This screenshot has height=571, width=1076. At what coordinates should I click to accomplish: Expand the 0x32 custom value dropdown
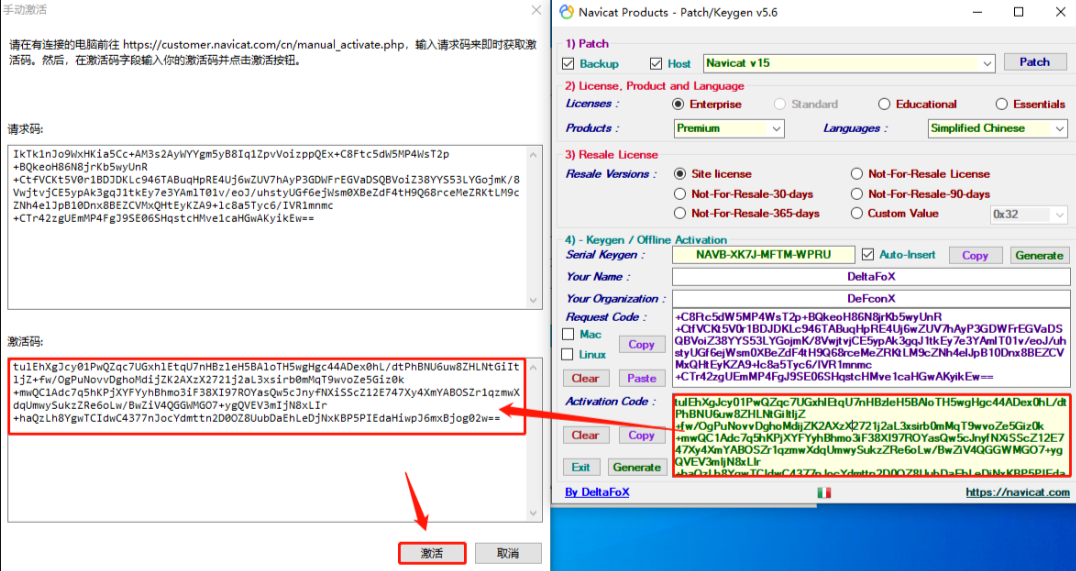coord(1060,214)
